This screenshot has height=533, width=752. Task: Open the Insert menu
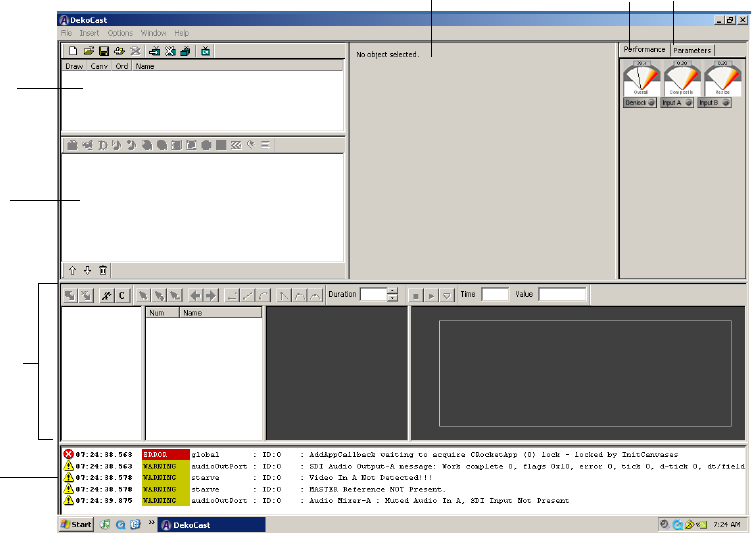(89, 33)
